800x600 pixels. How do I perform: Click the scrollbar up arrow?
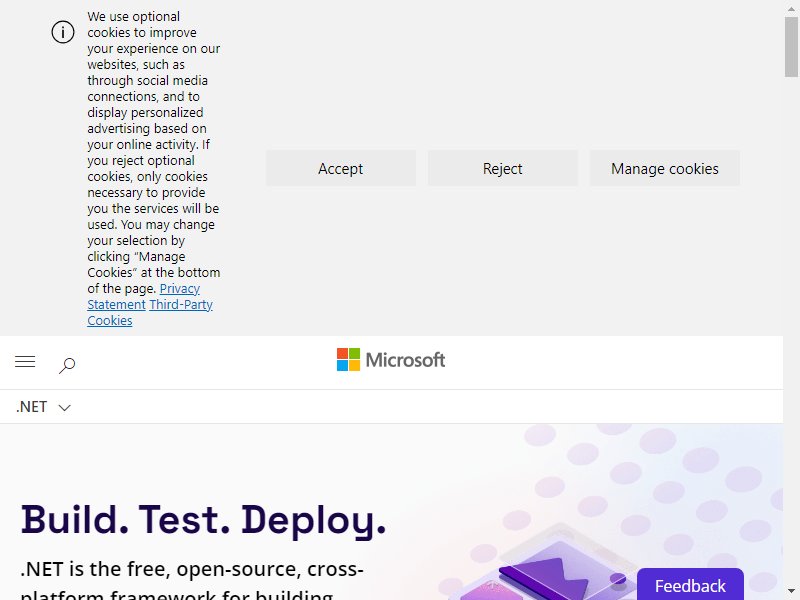point(791,7)
